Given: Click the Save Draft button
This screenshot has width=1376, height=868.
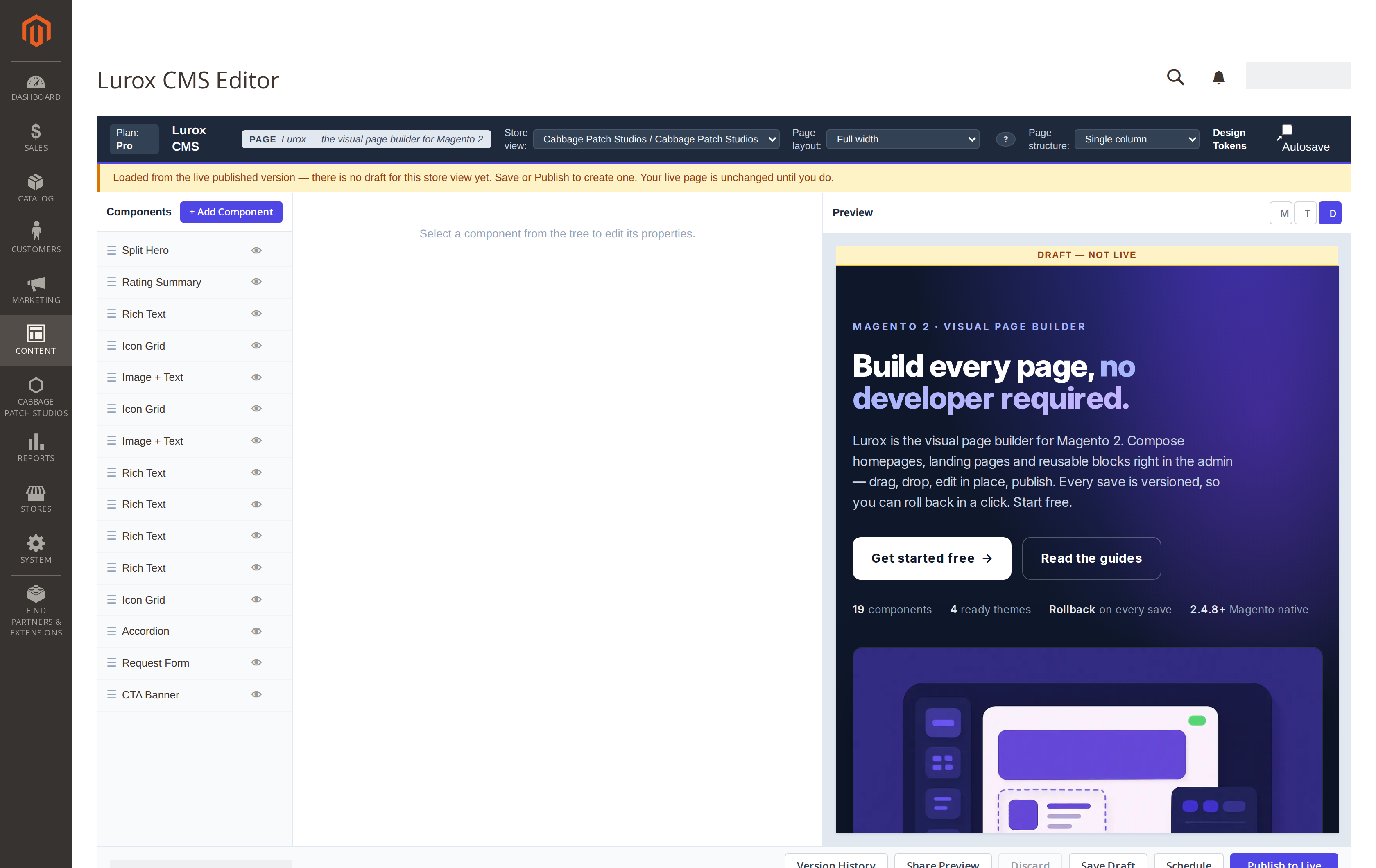Looking at the screenshot, I should (x=1107, y=861).
